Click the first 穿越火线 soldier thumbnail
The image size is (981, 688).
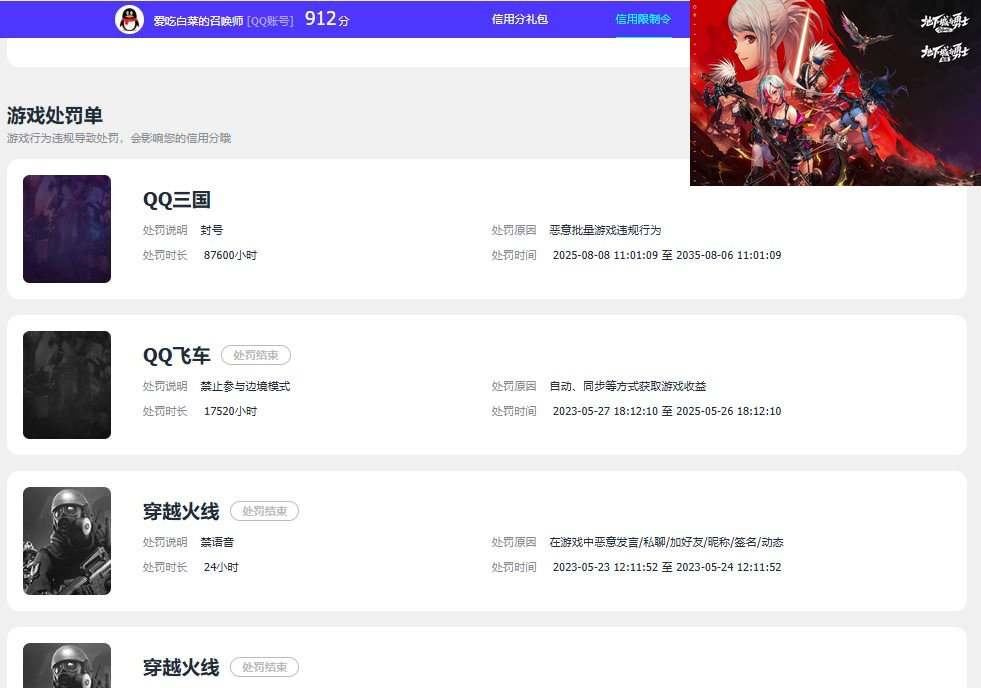67,541
